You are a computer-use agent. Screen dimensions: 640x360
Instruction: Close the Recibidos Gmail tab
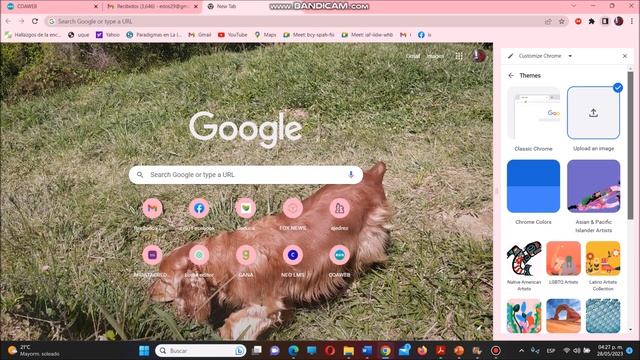pos(196,7)
